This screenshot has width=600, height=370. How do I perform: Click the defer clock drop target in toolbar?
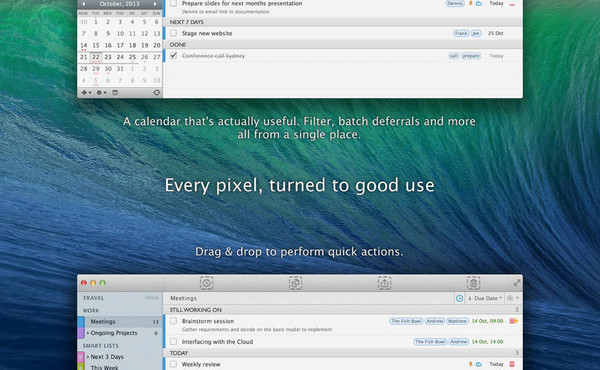pyautogui.click(x=207, y=283)
